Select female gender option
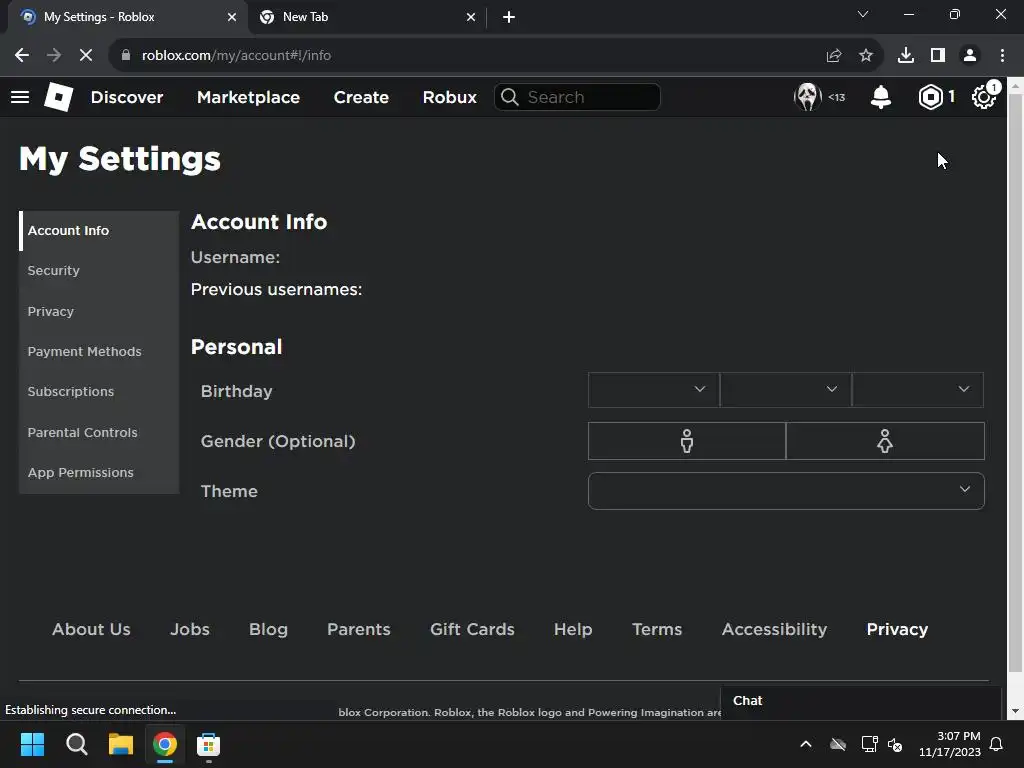The image size is (1024, 768). pos(885,441)
